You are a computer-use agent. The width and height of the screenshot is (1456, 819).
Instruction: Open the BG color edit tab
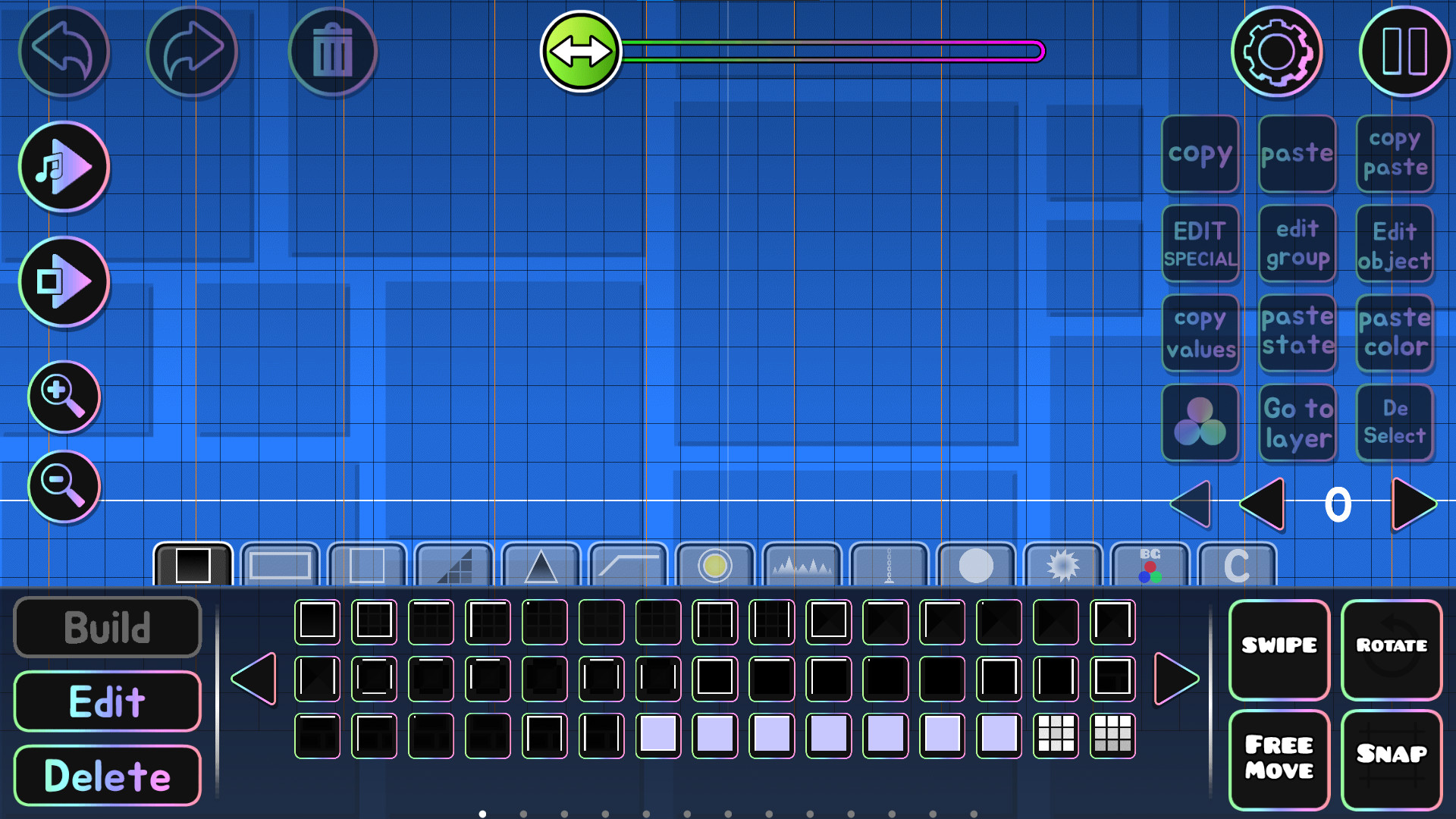pos(1149,564)
